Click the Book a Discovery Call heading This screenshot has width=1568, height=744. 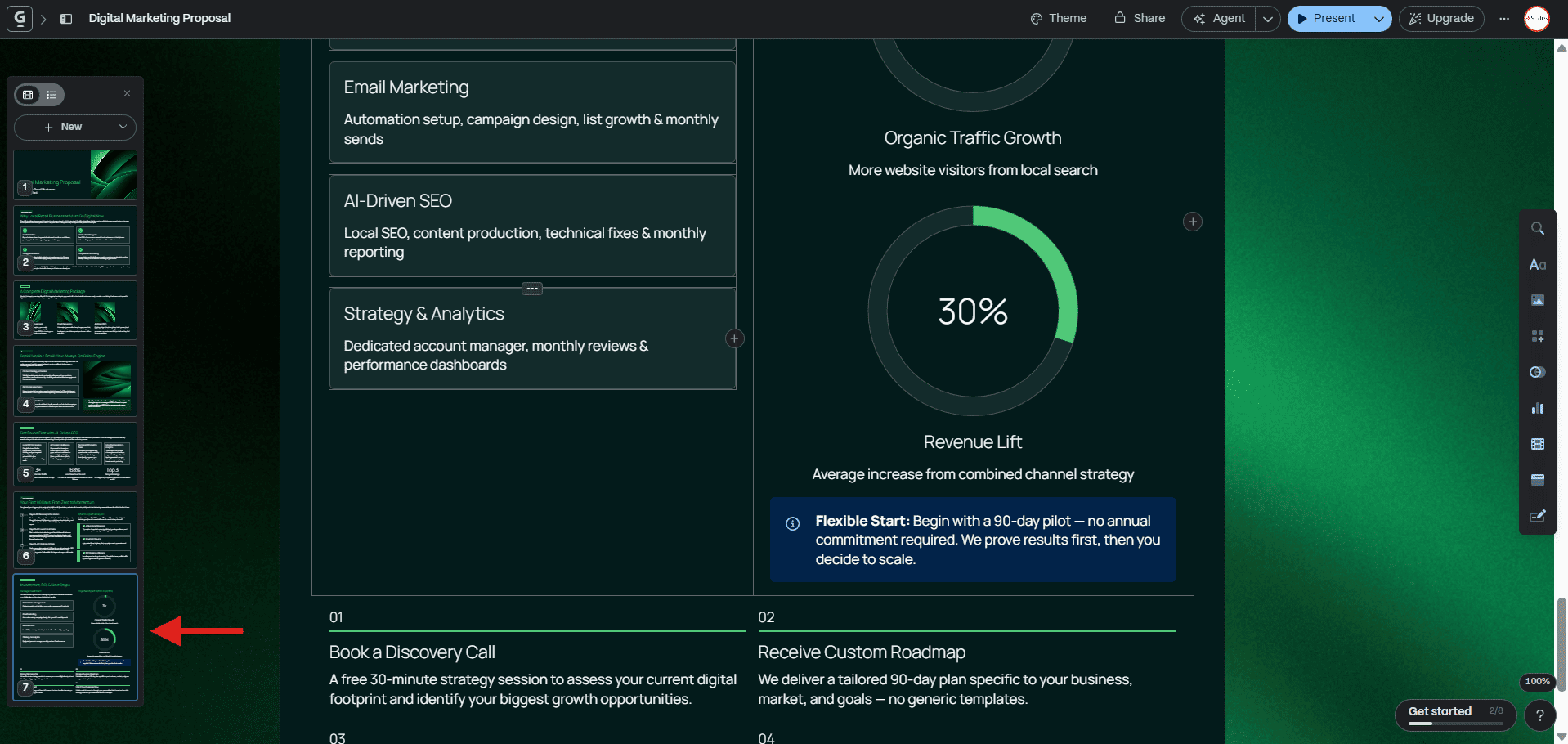click(412, 652)
